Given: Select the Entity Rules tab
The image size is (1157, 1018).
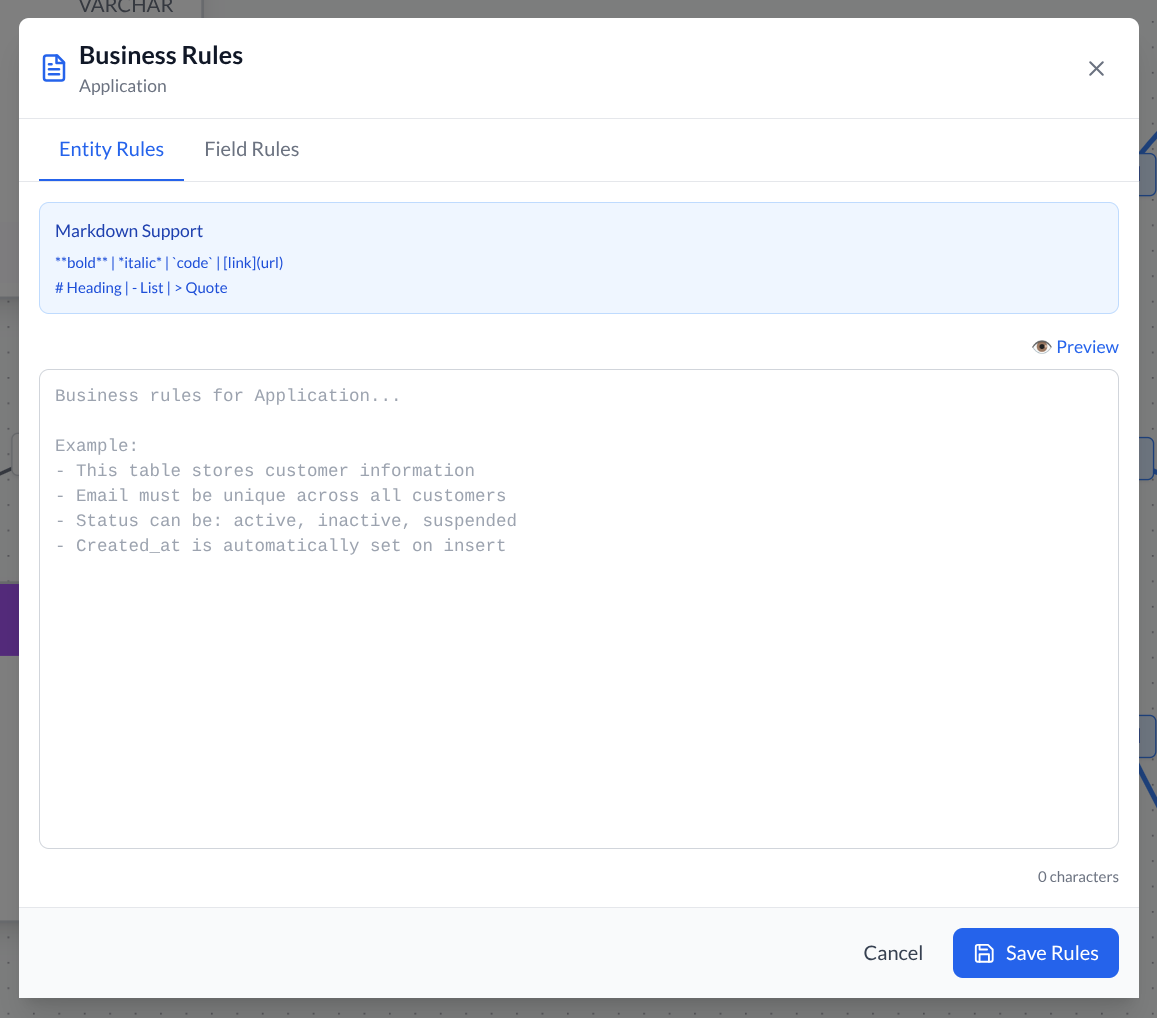Looking at the screenshot, I should click(111, 148).
